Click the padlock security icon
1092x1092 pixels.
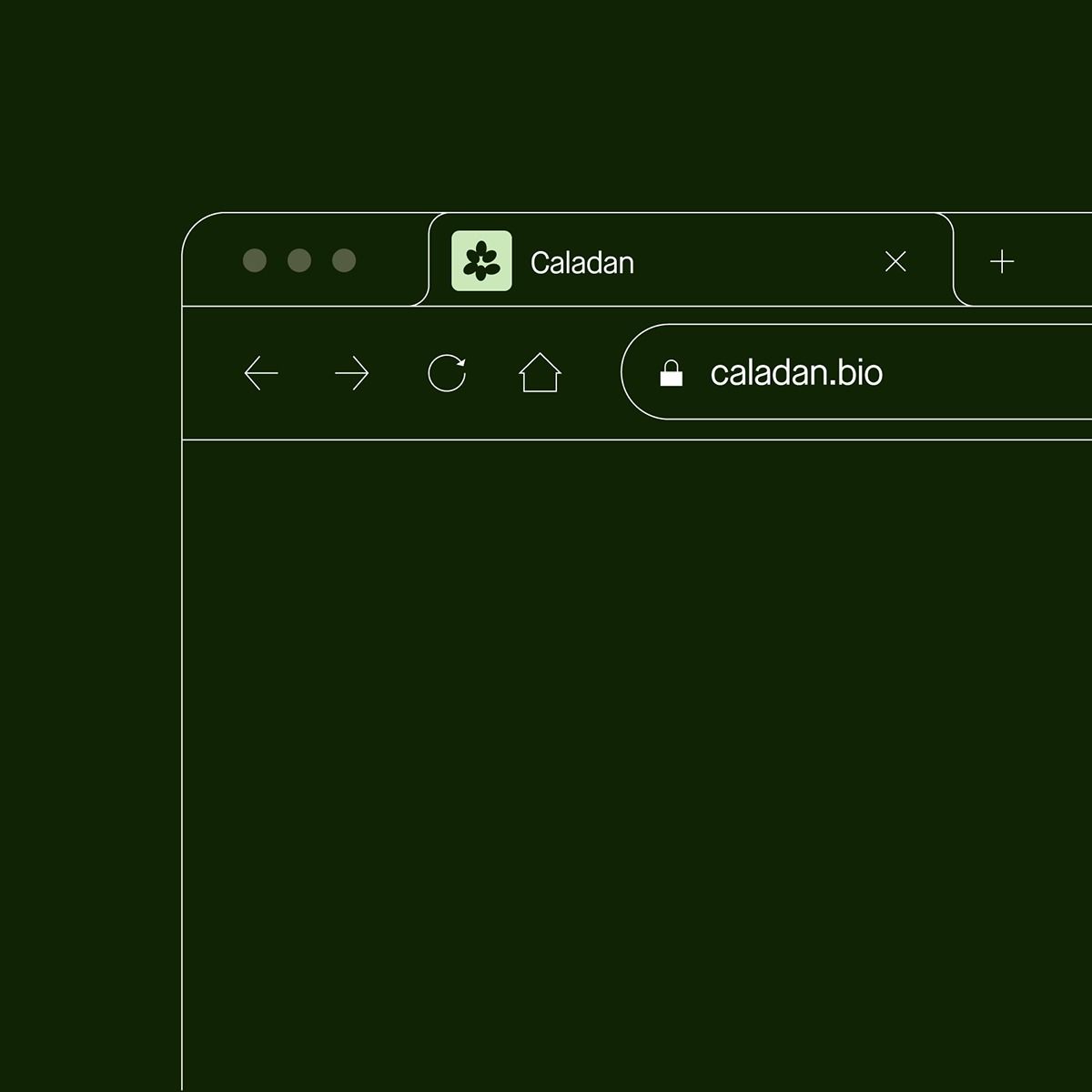(671, 373)
